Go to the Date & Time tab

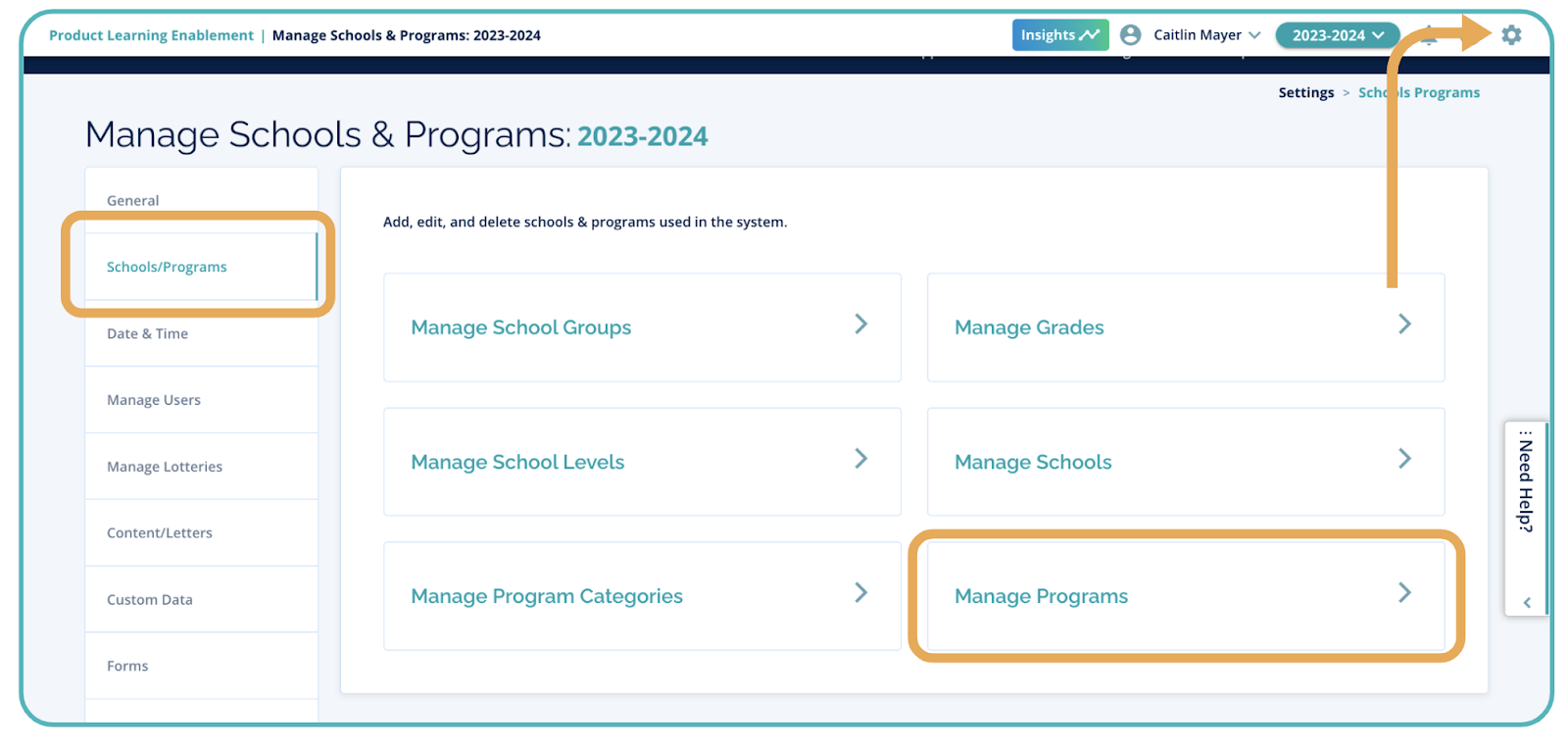[147, 333]
